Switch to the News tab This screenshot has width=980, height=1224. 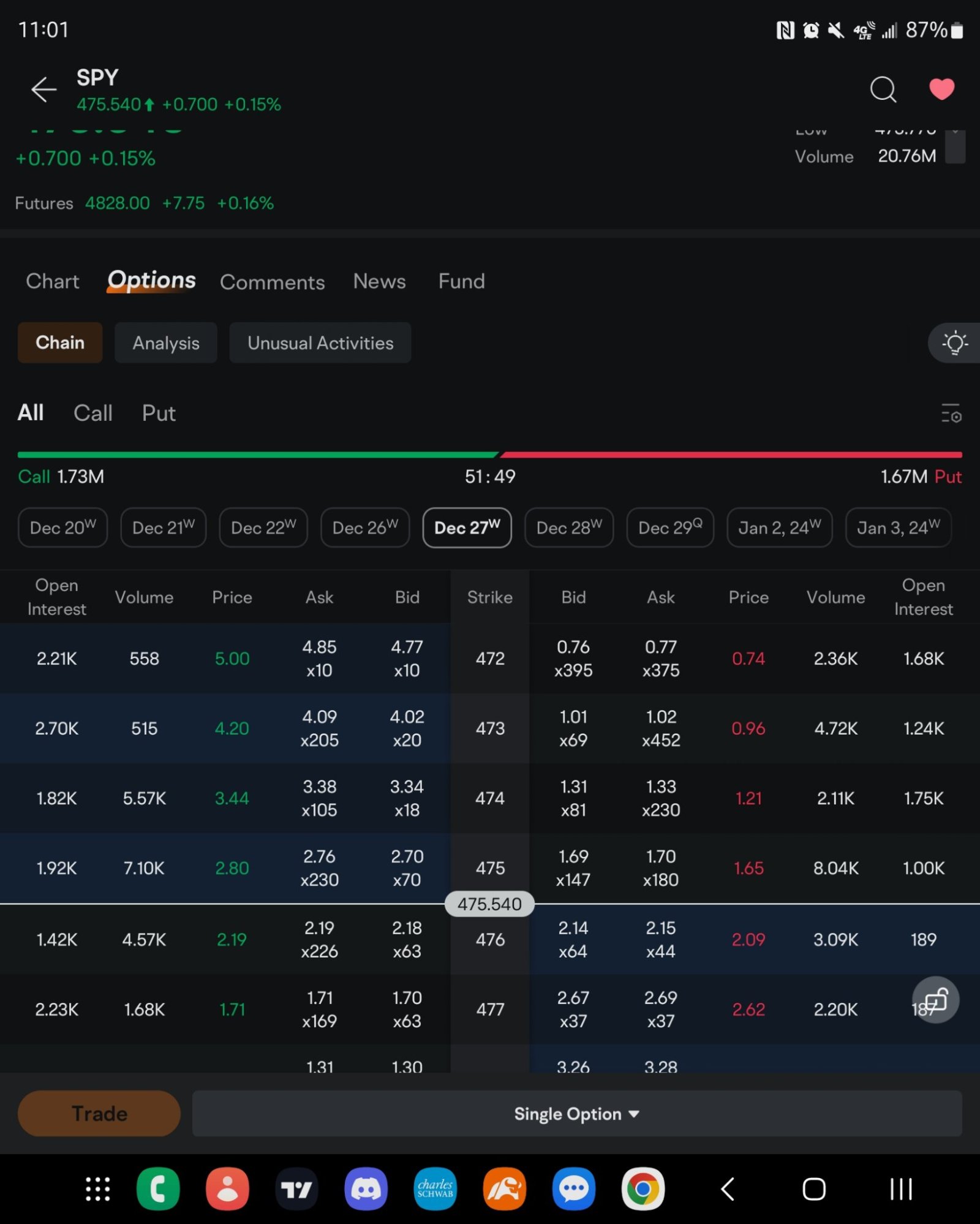click(x=379, y=281)
